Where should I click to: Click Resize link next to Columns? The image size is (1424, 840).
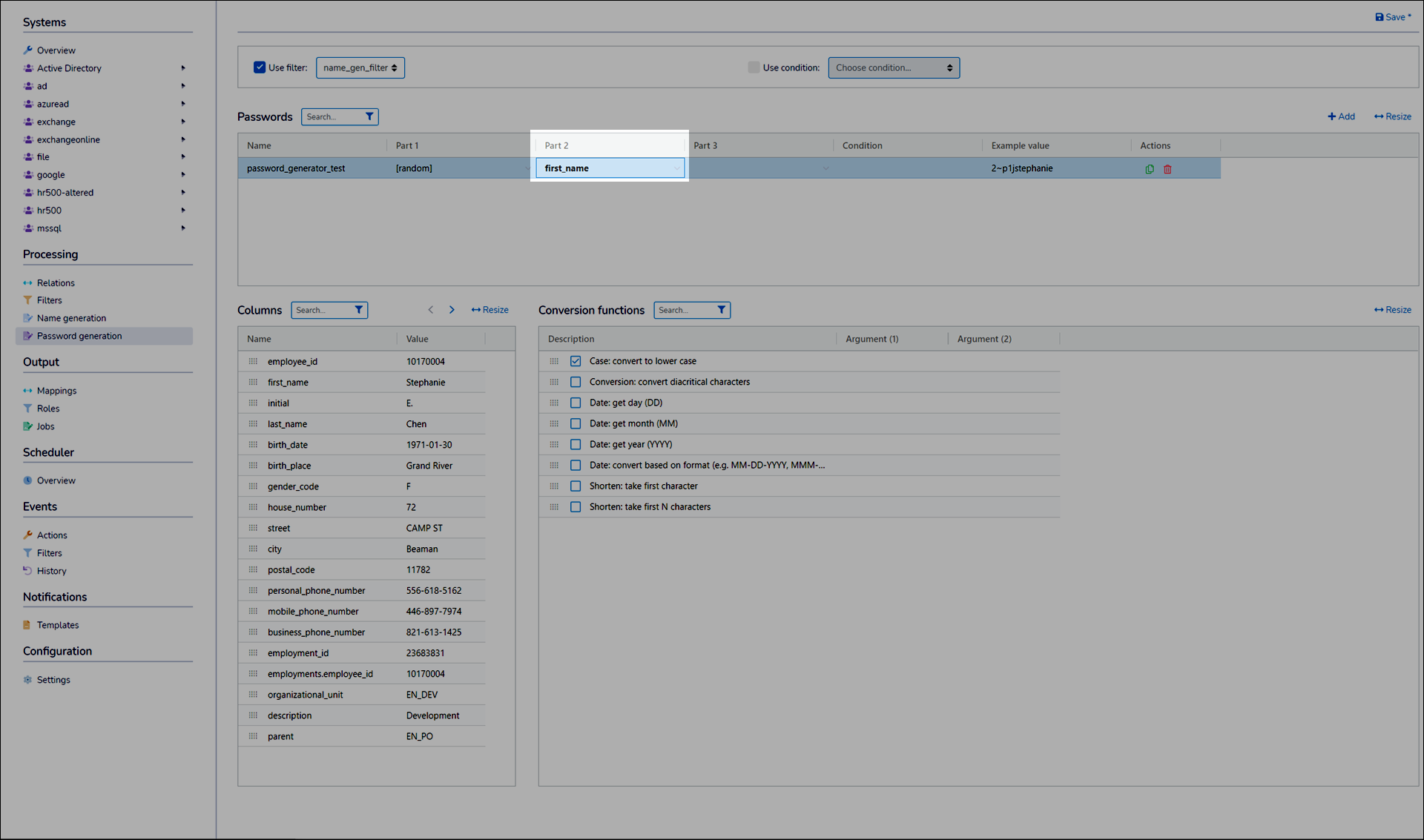click(x=490, y=310)
